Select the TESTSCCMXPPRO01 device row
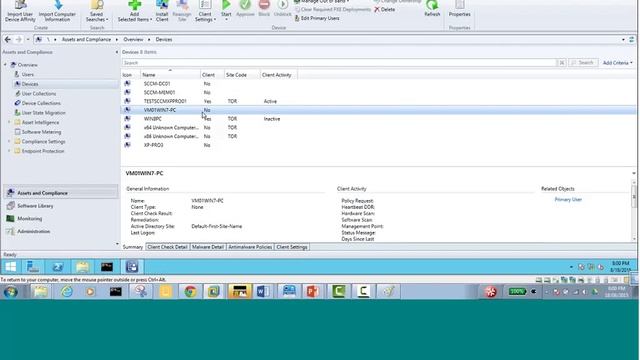The width and height of the screenshot is (640, 360). pos(378,101)
